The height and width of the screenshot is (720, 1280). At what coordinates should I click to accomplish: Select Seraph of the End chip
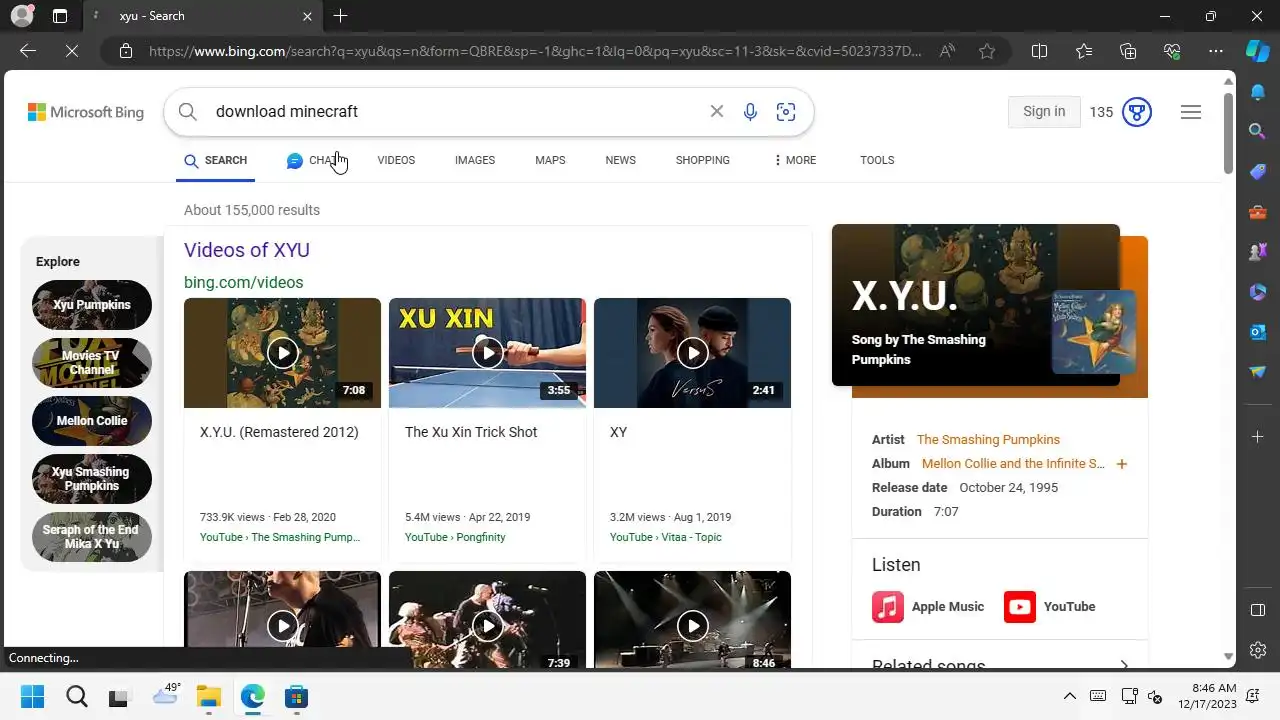point(92,537)
